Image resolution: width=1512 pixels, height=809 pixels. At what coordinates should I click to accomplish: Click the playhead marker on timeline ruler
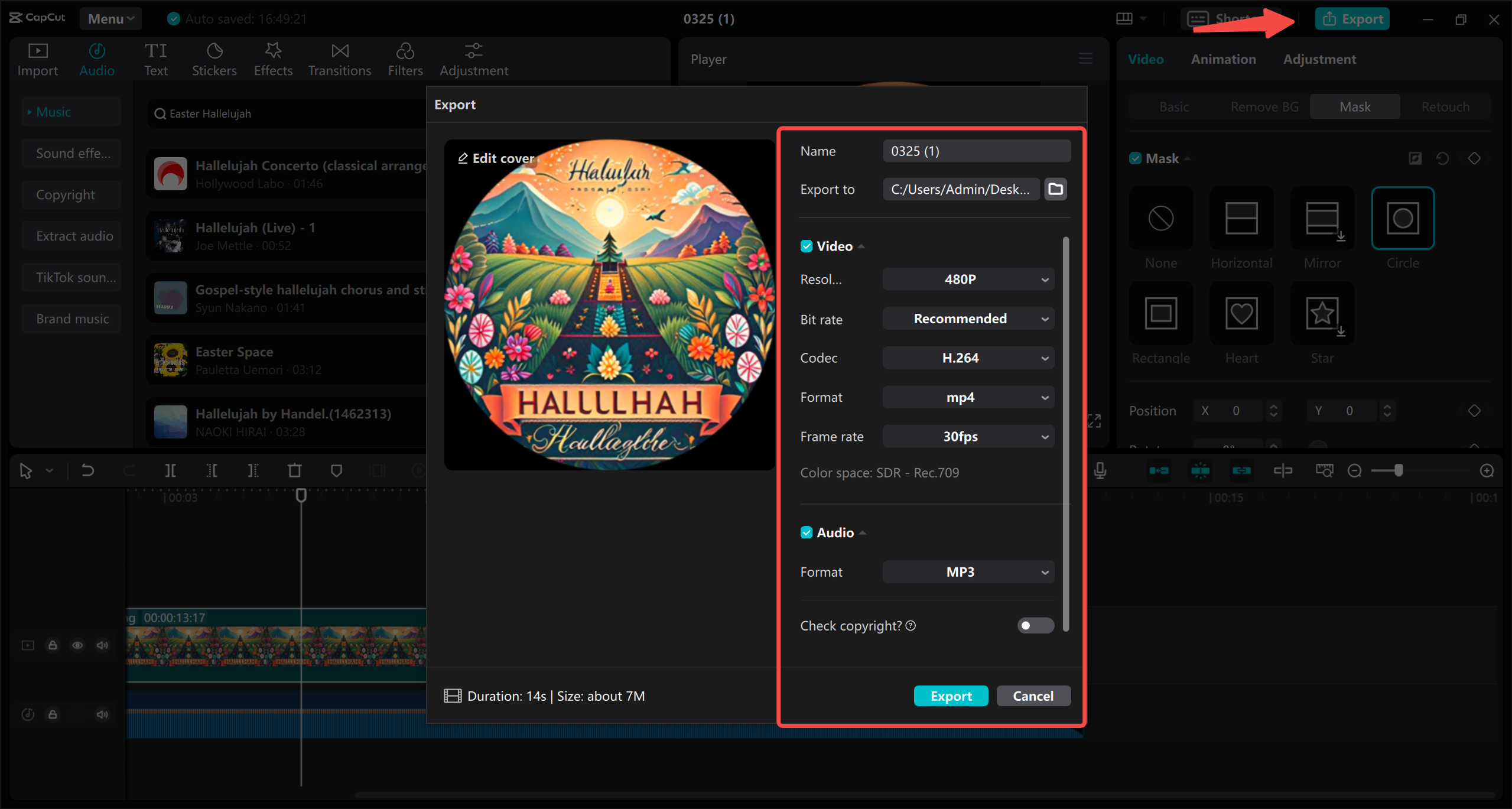tap(301, 495)
